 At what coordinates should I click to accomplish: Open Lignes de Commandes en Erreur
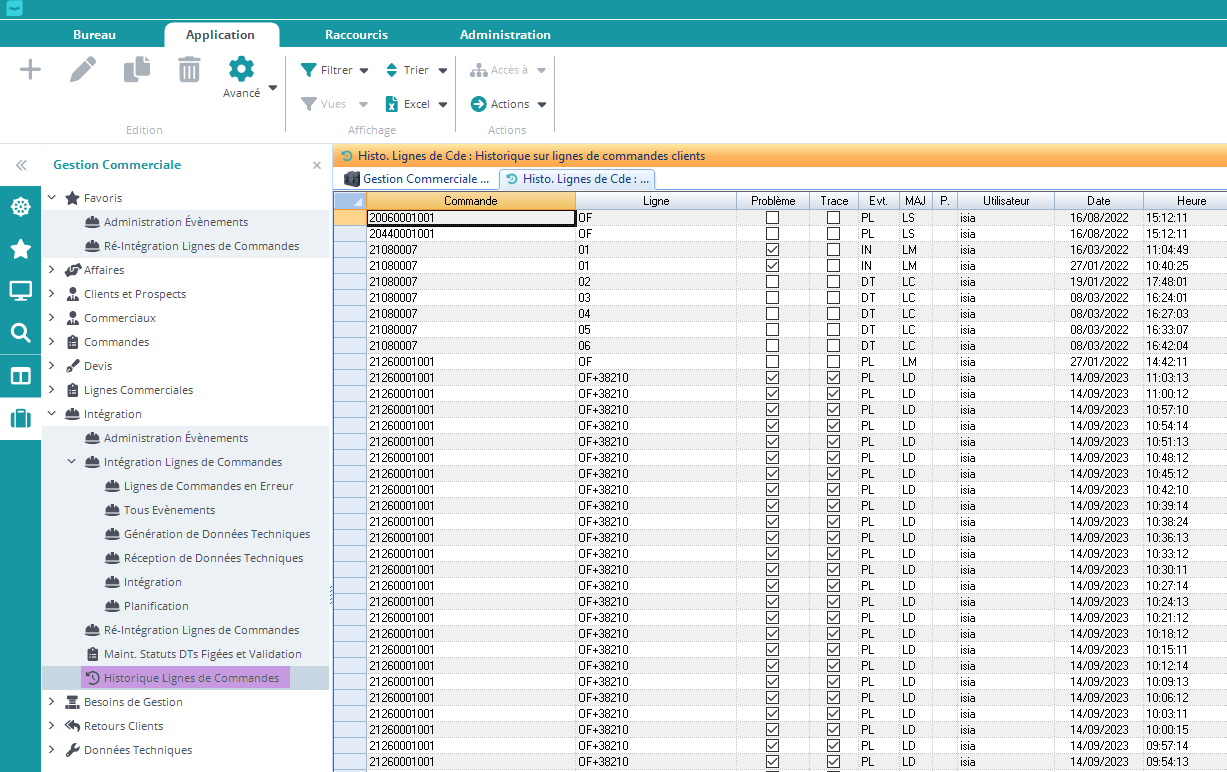click(x=208, y=486)
